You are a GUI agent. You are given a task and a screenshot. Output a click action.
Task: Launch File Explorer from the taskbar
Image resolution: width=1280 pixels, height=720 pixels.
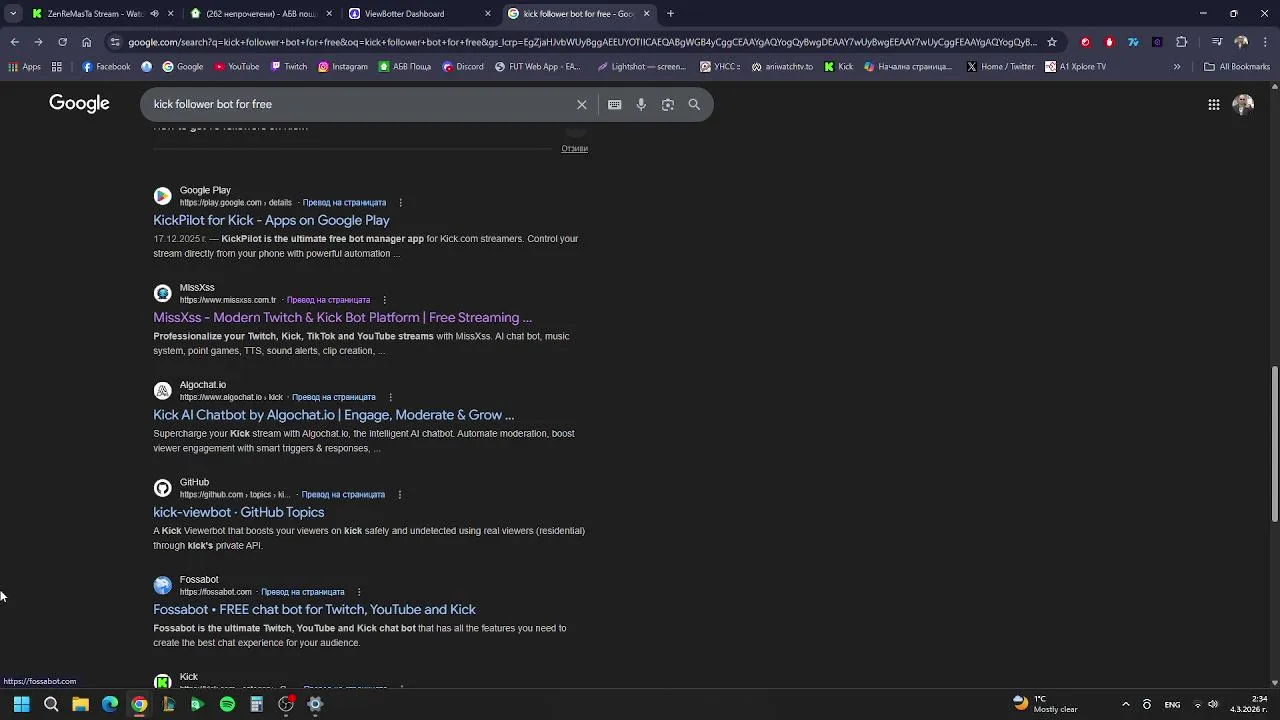coord(80,704)
